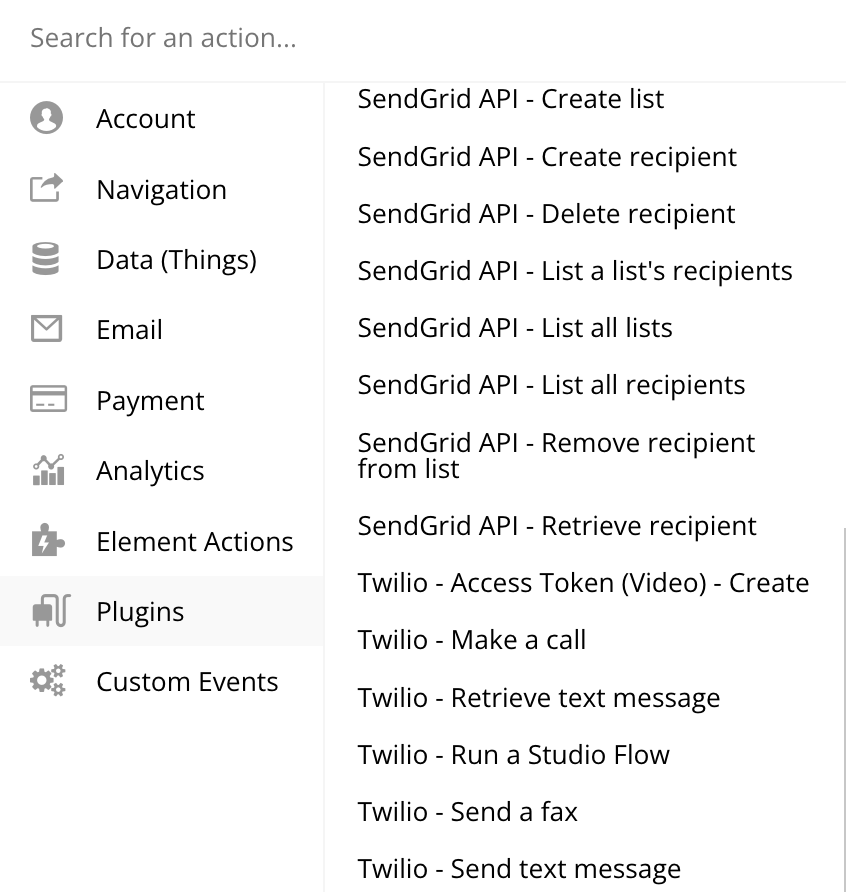846x892 pixels.
Task: Click the Navigation arrow icon
Action: (47, 189)
